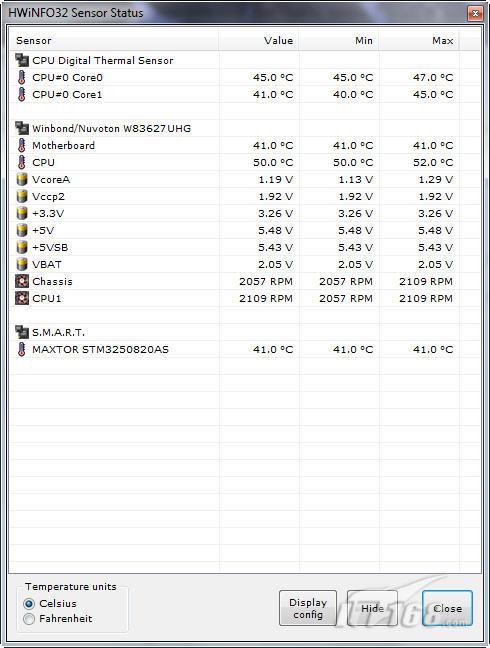Viewport: 490px width, 648px height.
Task: Click thermometer icon beside CPU#0 Core0
Action: 21,77
